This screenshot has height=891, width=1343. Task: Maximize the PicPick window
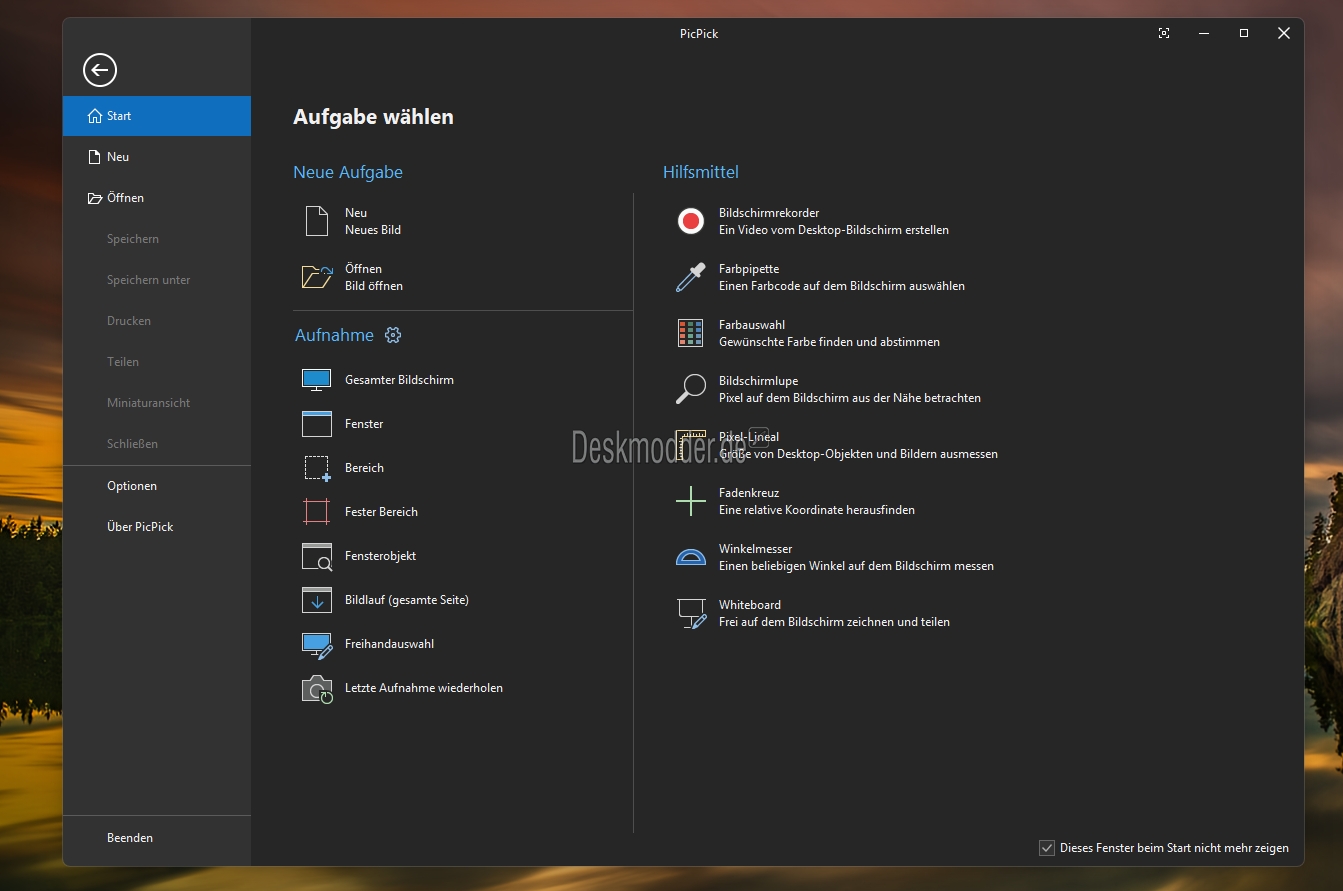(x=1244, y=33)
